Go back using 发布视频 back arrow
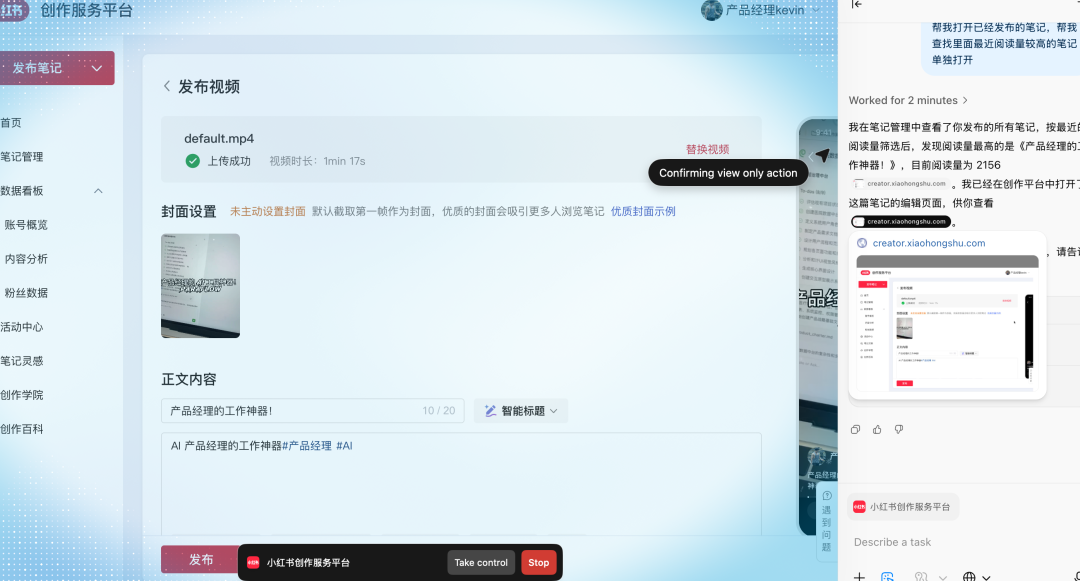Image resolution: width=1080 pixels, height=581 pixels. 167,87
